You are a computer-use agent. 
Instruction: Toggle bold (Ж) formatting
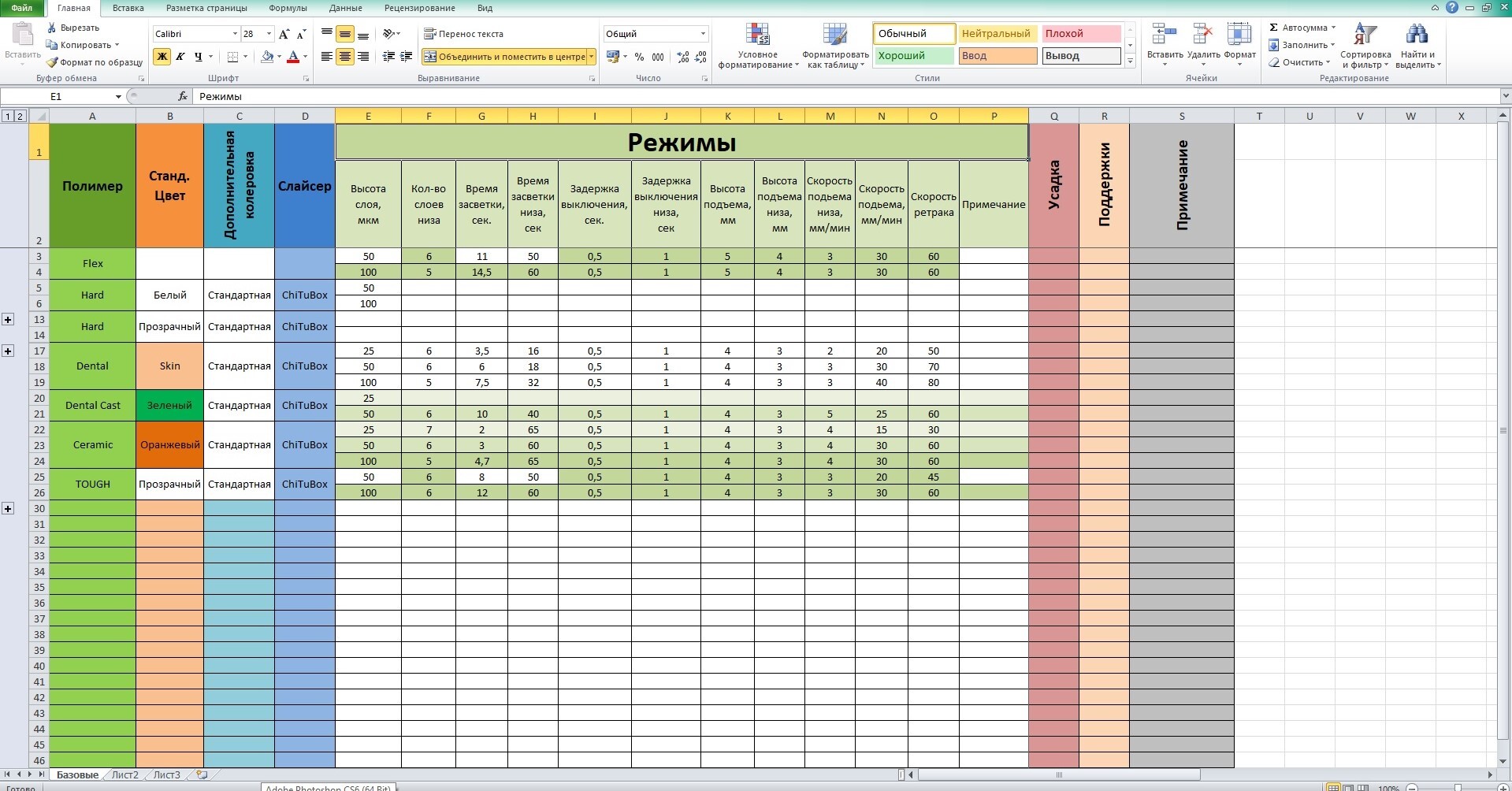coord(162,57)
